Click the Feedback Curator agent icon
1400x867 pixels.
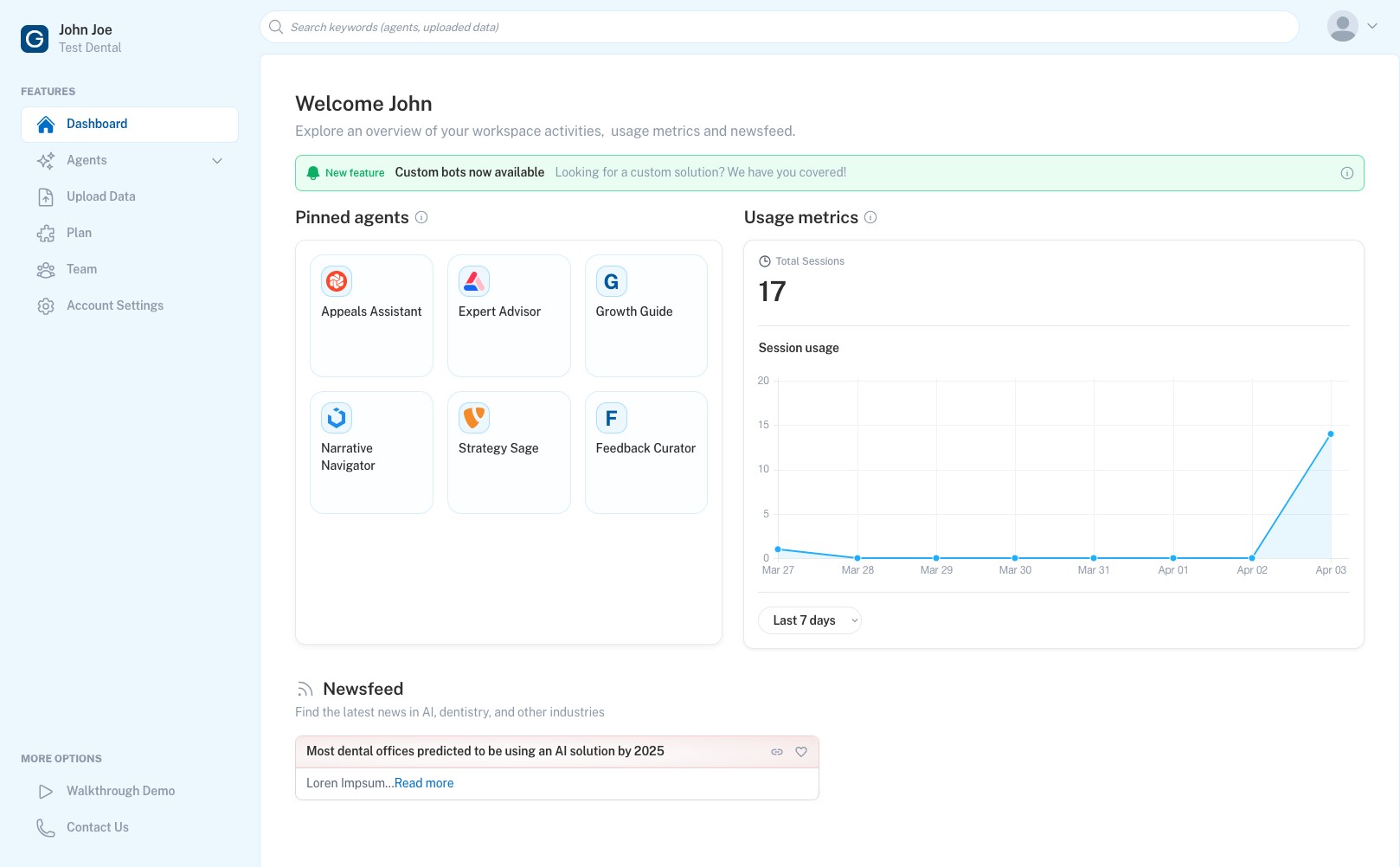tap(611, 418)
